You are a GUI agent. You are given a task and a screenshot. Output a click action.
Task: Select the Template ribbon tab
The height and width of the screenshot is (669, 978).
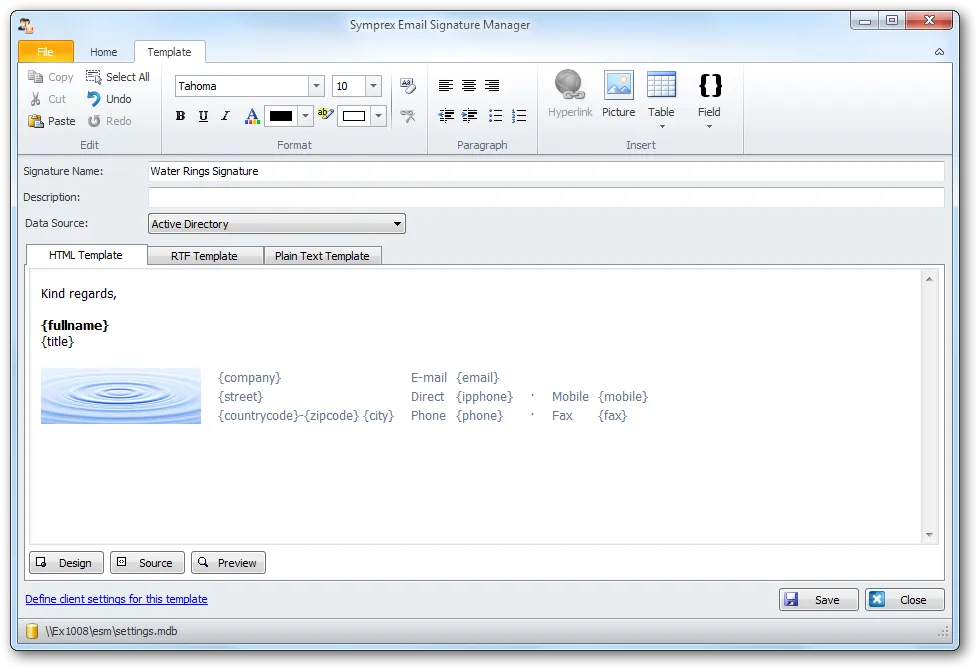click(x=170, y=52)
